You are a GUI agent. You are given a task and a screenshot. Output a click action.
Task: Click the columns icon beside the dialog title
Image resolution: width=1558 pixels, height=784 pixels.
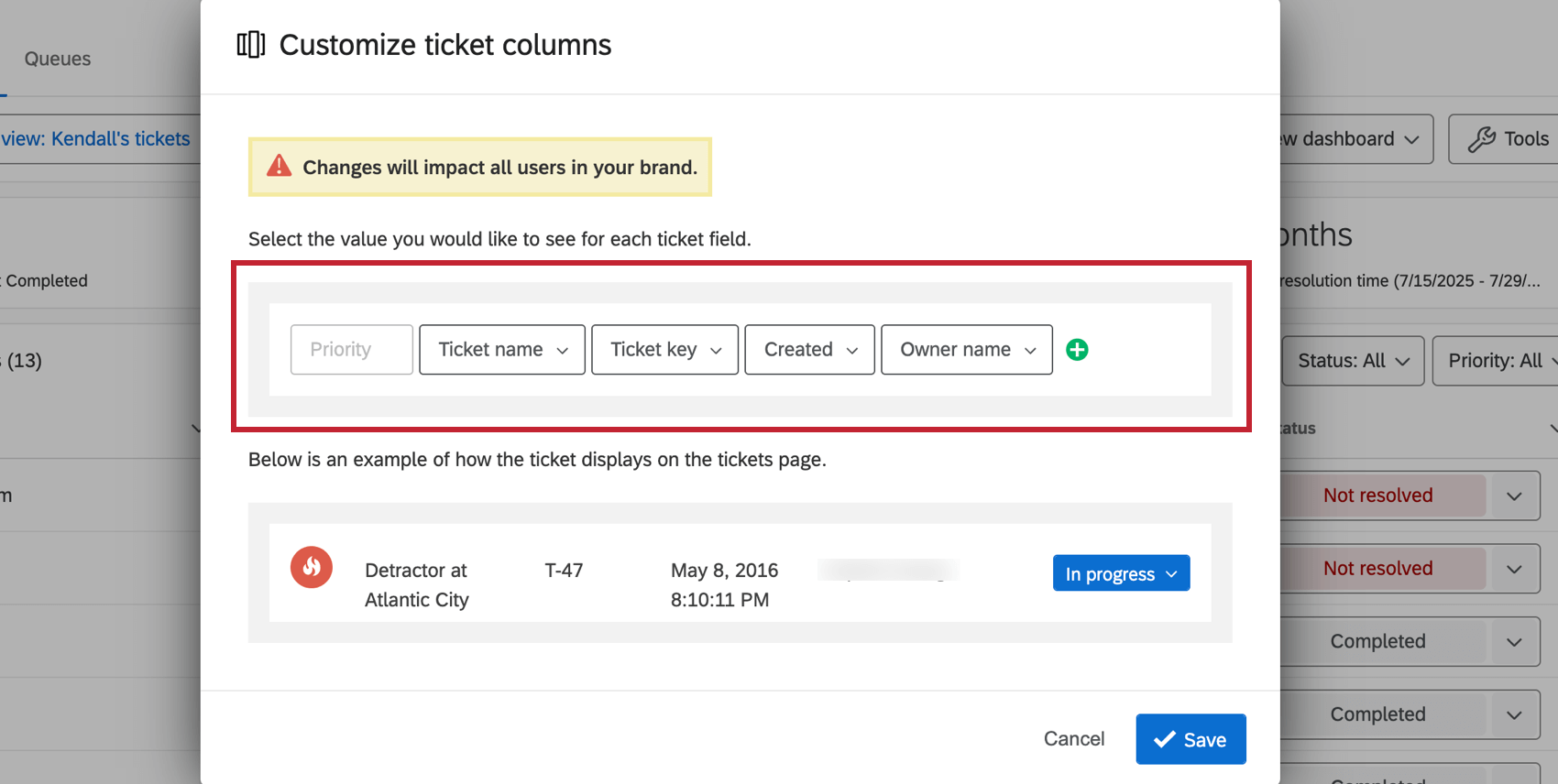click(x=251, y=45)
